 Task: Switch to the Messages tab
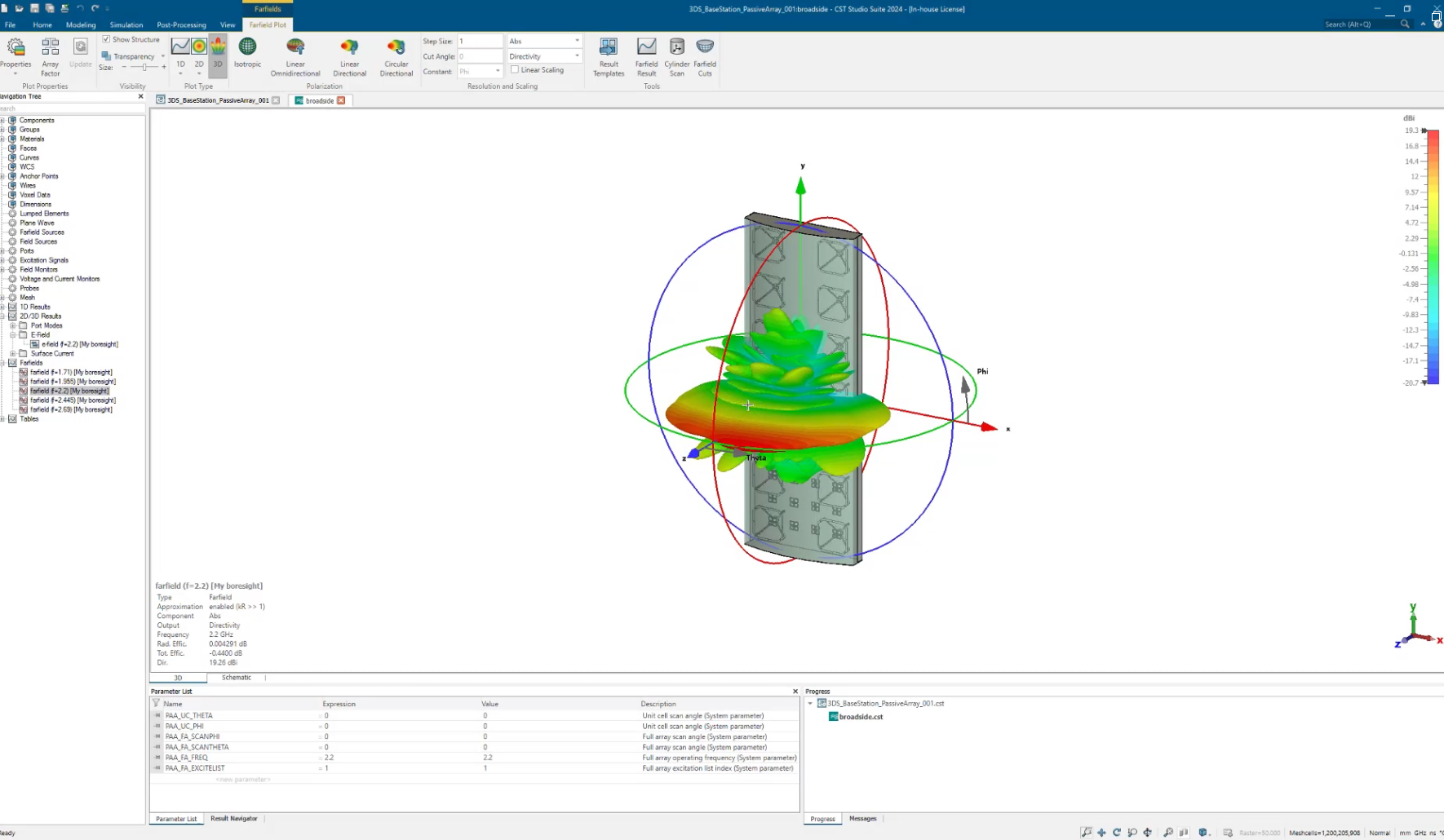(x=862, y=819)
